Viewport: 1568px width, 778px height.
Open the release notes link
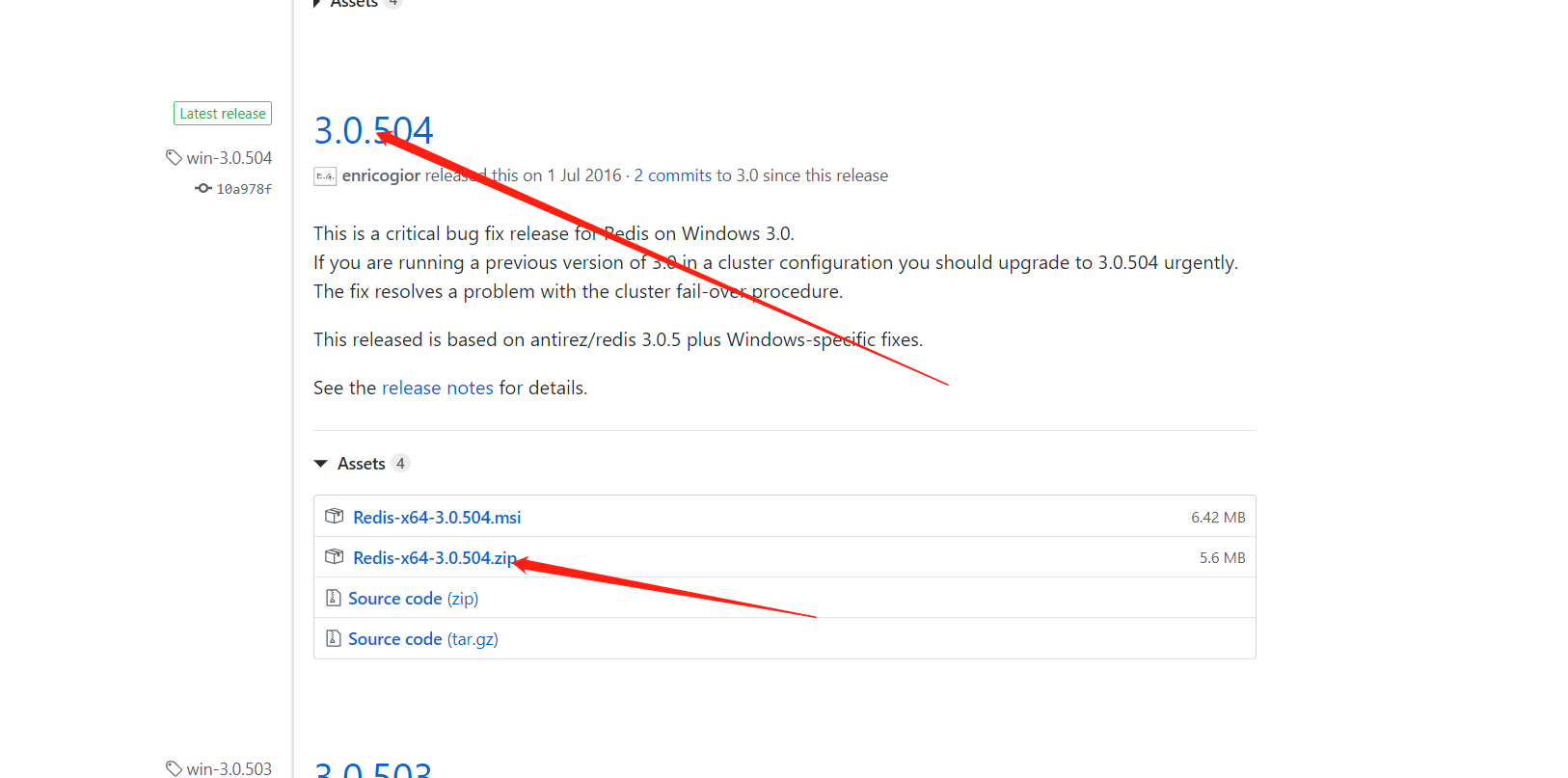tap(438, 388)
